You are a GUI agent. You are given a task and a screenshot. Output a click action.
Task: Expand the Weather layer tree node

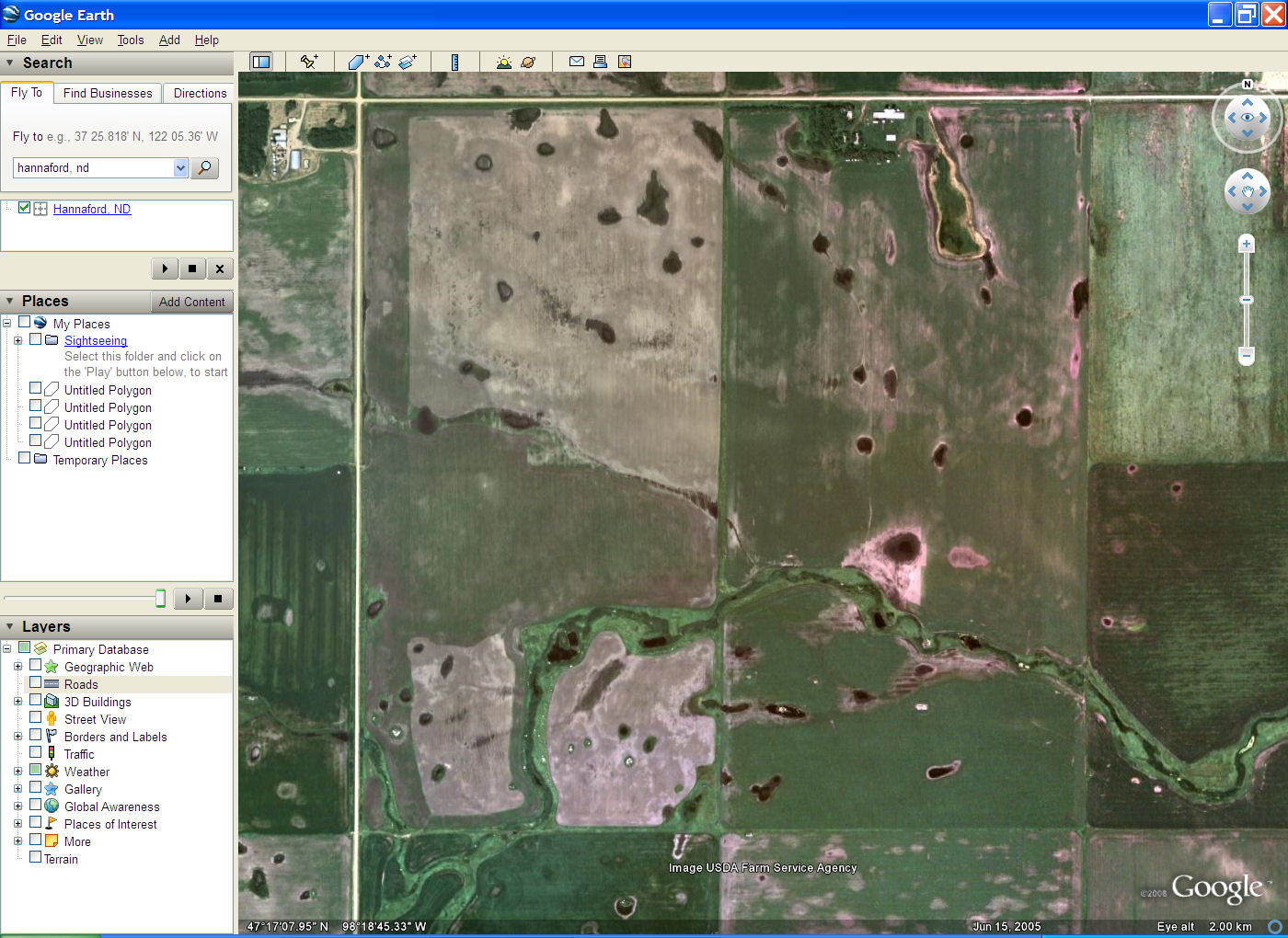(x=17, y=772)
